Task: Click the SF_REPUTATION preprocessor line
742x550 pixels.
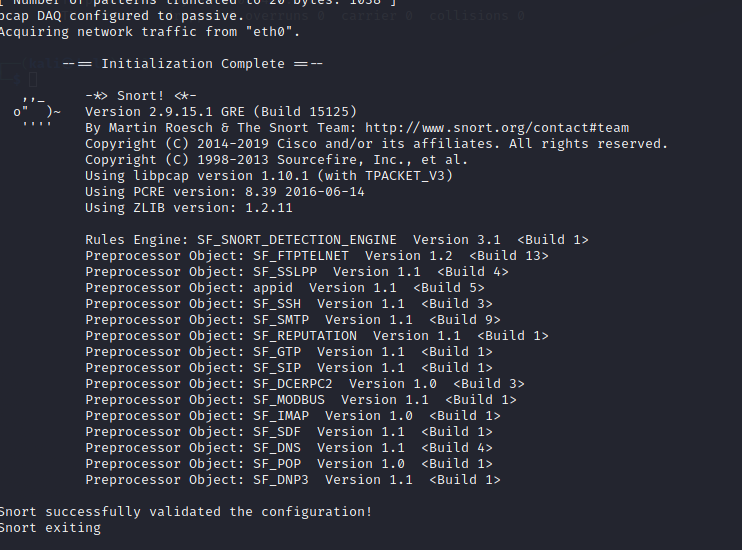Action: click(317, 336)
